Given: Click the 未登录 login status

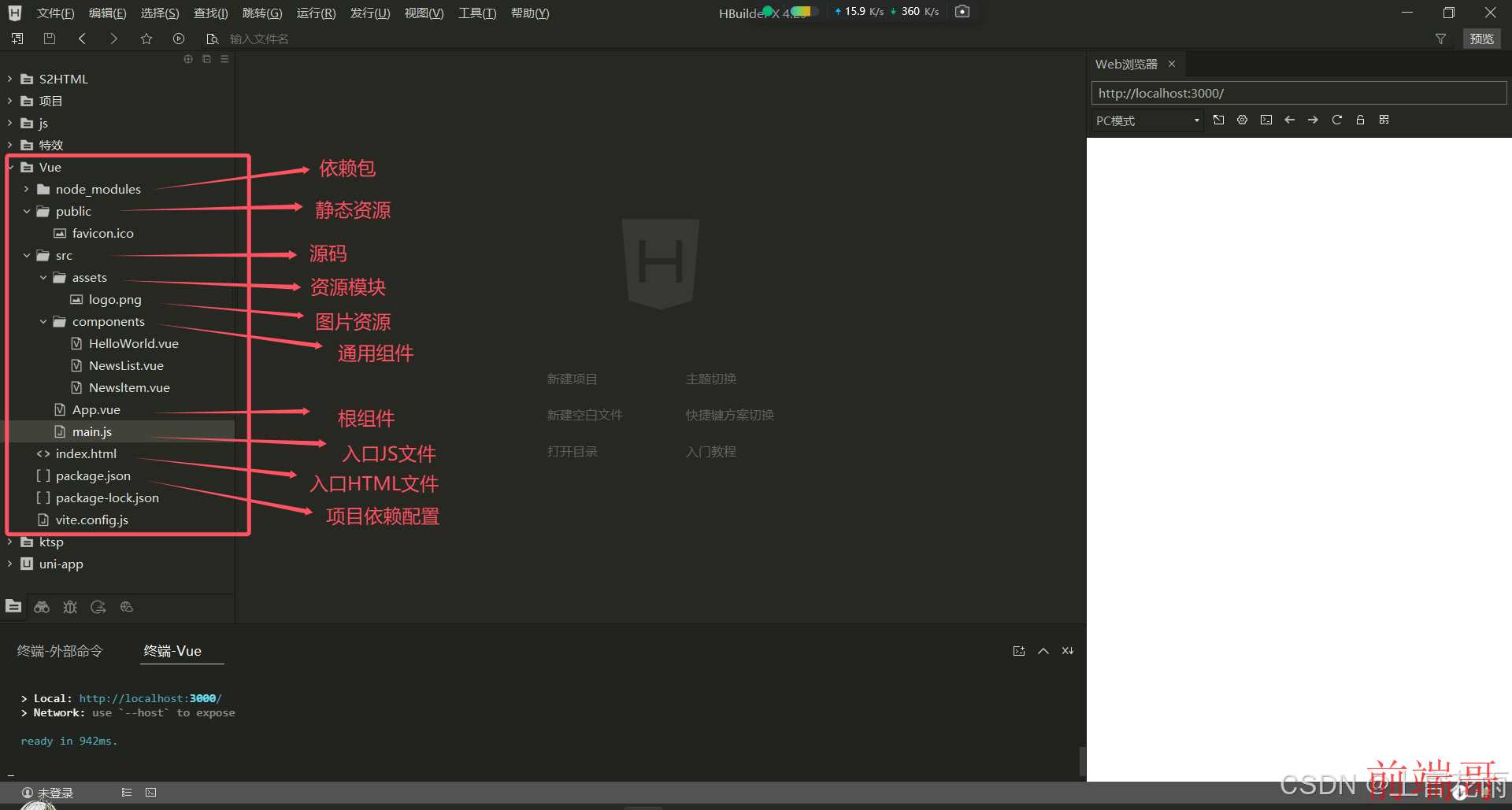Looking at the screenshot, I should [48, 793].
